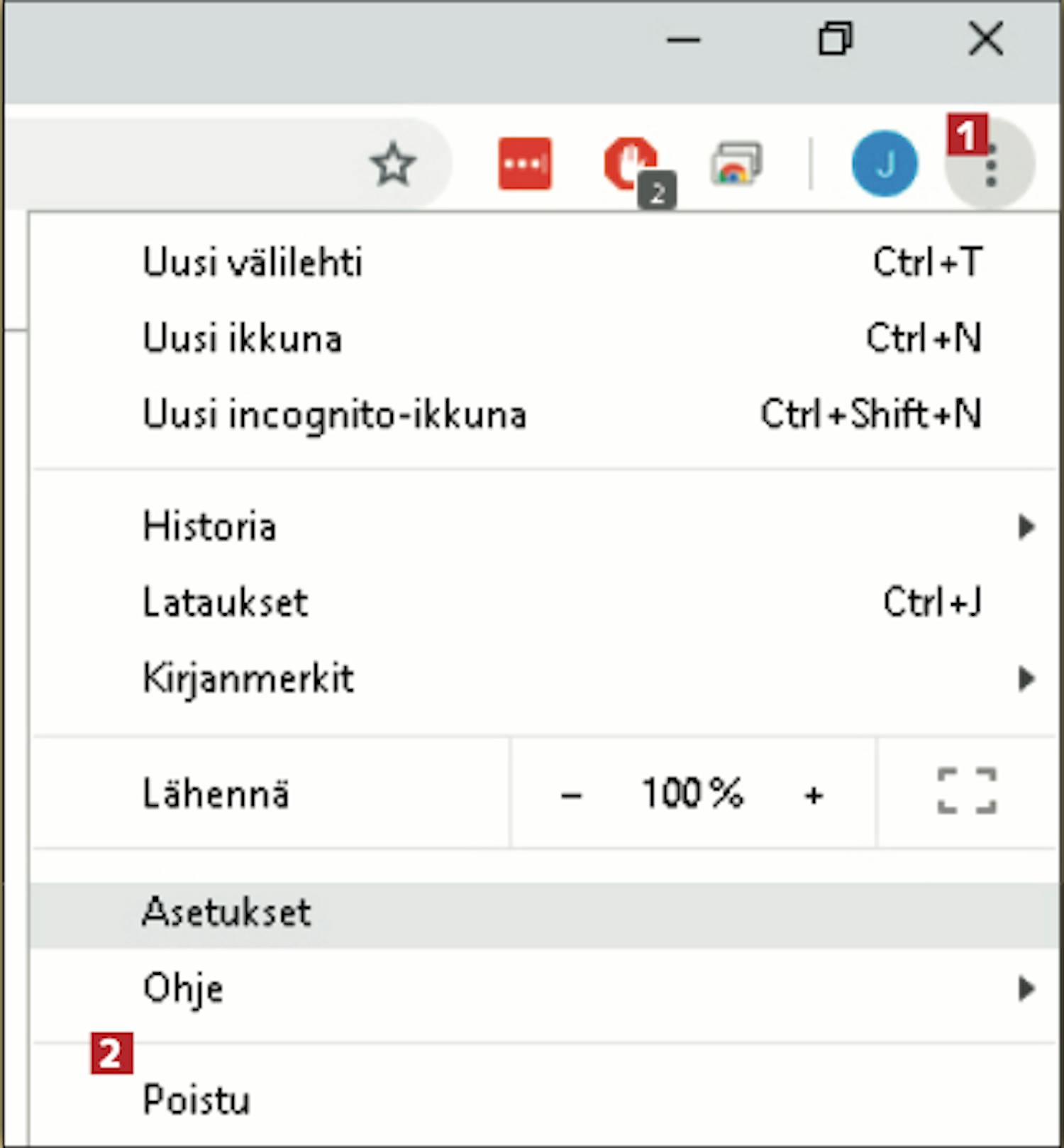This screenshot has height=1148, width=1064.
Task: Bookmark page with the star icon
Action: (x=393, y=165)
